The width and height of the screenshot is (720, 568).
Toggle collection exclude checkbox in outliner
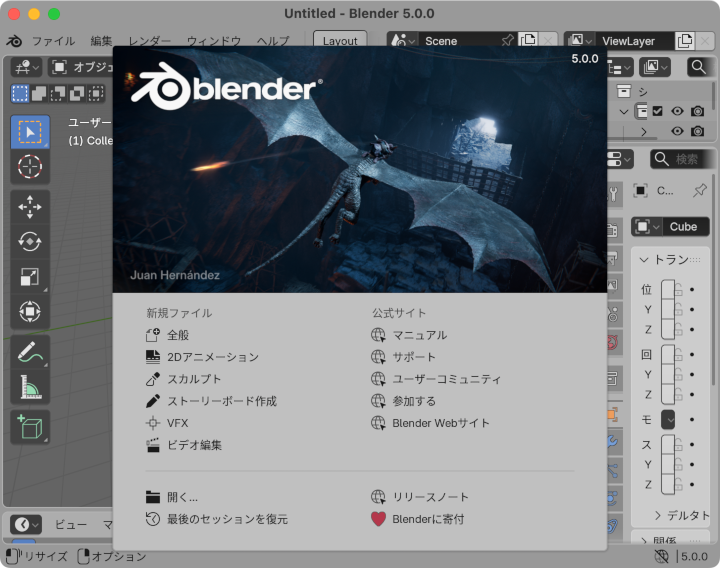pyautogui.click(x=658, y=111)
